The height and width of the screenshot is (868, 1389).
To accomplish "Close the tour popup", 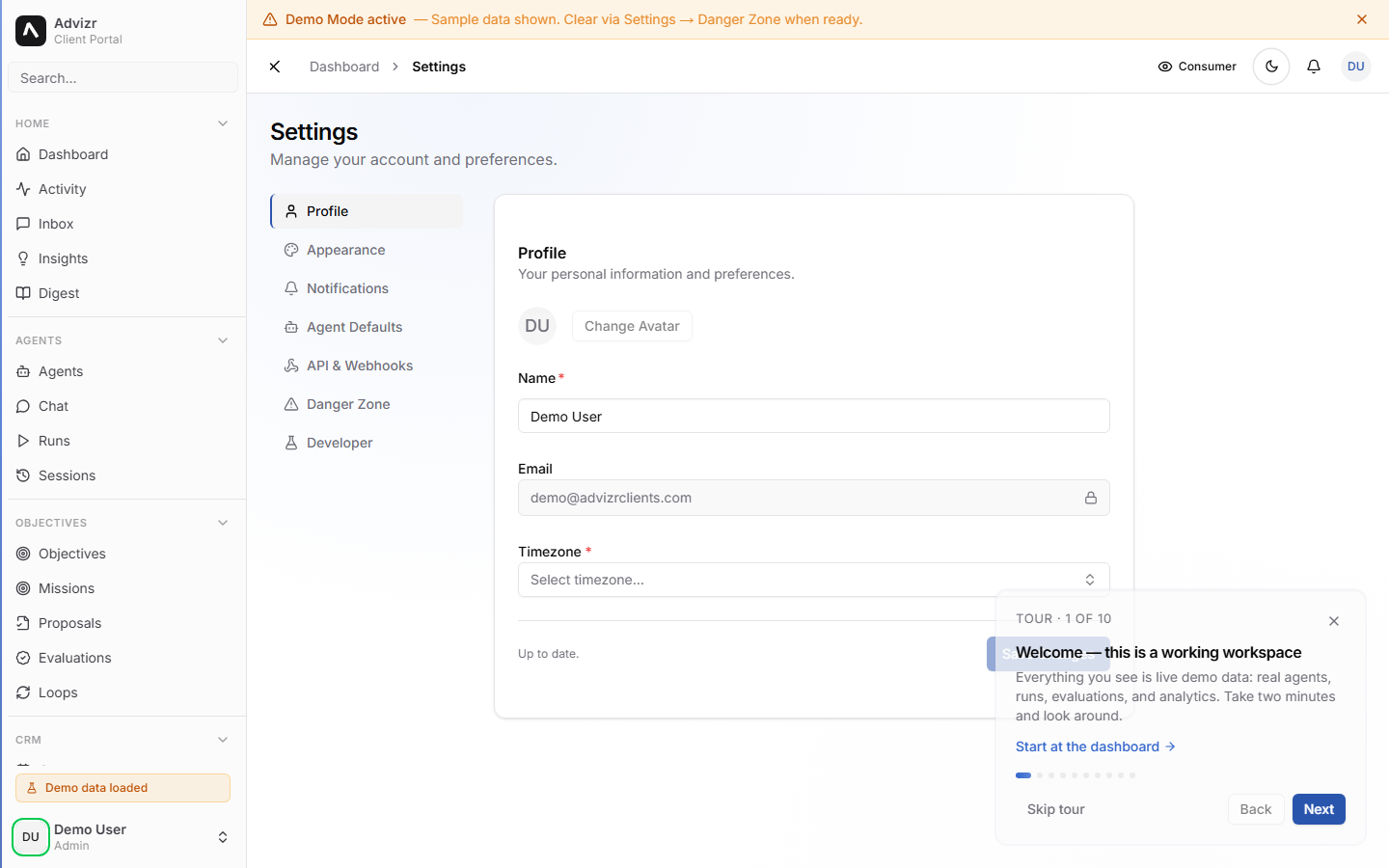I will coord(1334,621).
